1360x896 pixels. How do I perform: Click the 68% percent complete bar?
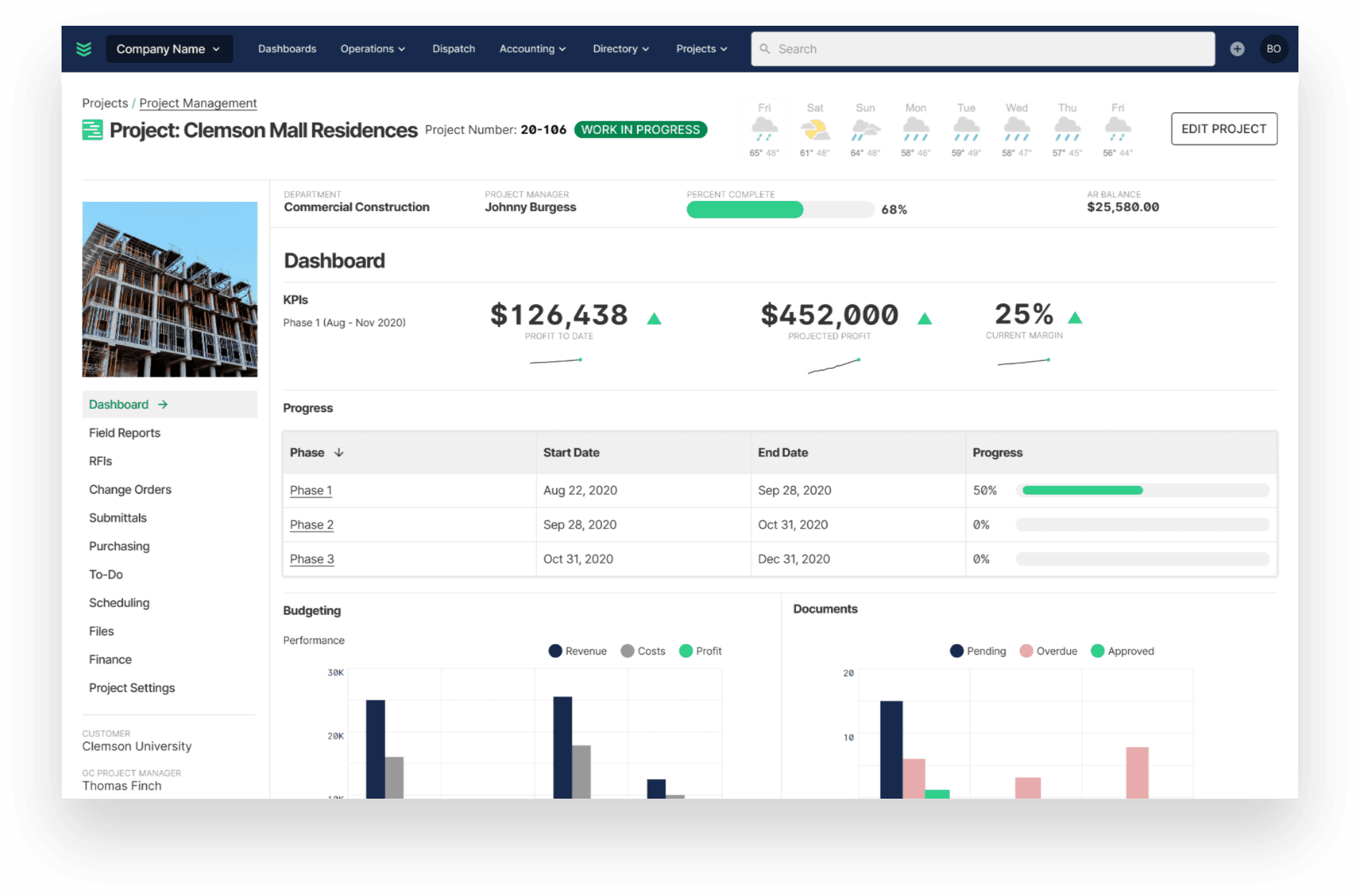click(780, 209)
